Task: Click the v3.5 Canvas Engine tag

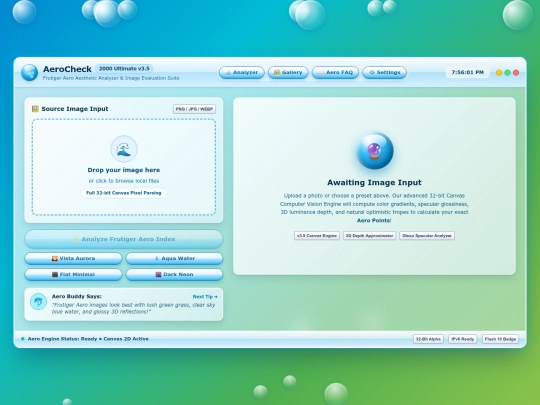Action: (317, 236)
